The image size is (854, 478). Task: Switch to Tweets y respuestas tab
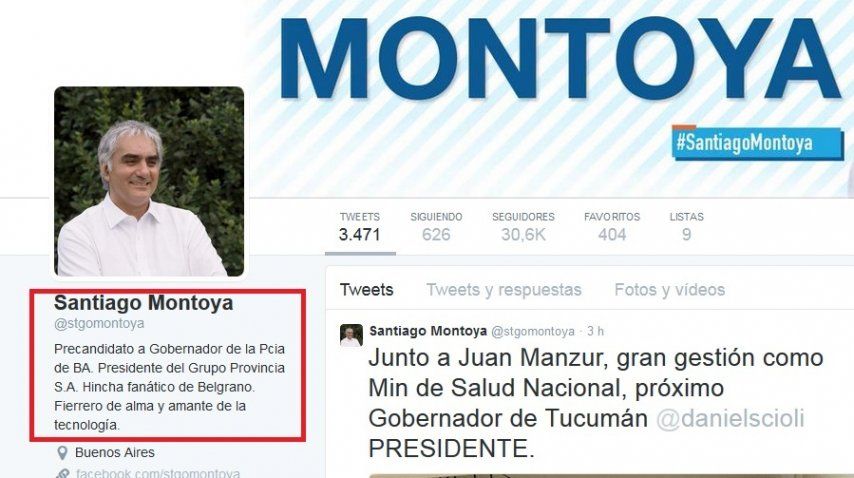pyautogui.click(x=504, y=290)
